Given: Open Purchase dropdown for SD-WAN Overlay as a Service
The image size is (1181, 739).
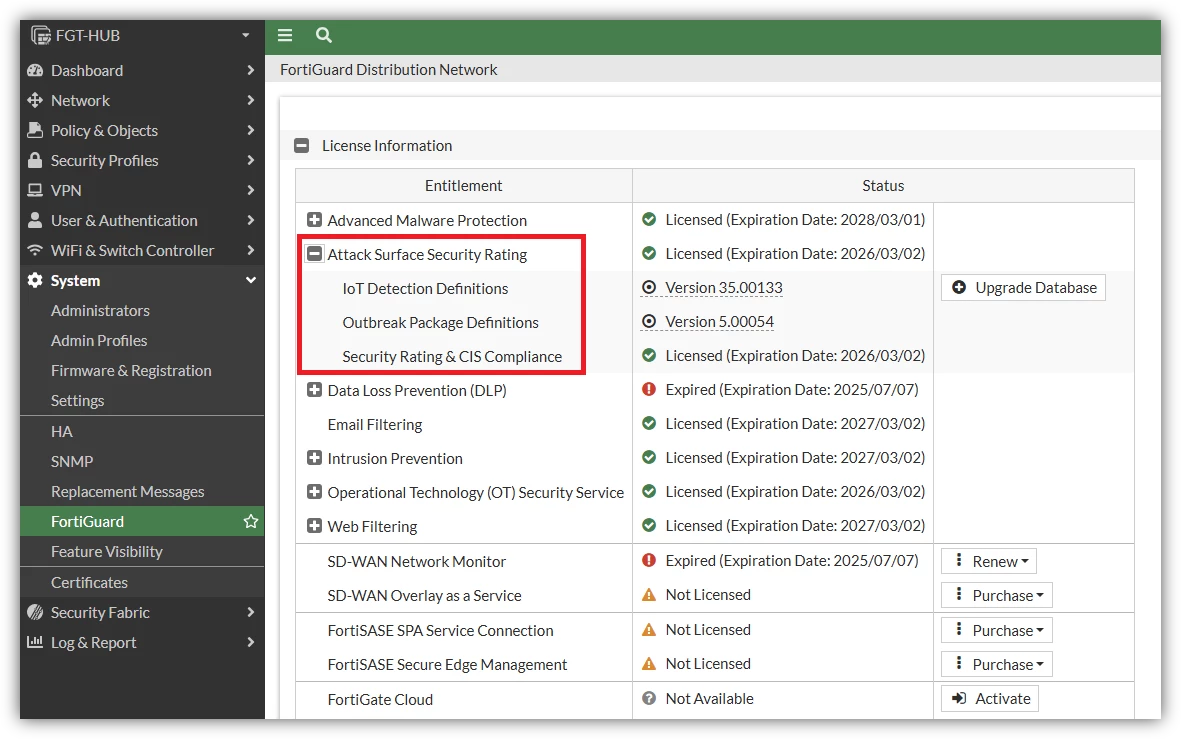Looking at the screenshot, I should pyautogui.click(x=996, y=595).
